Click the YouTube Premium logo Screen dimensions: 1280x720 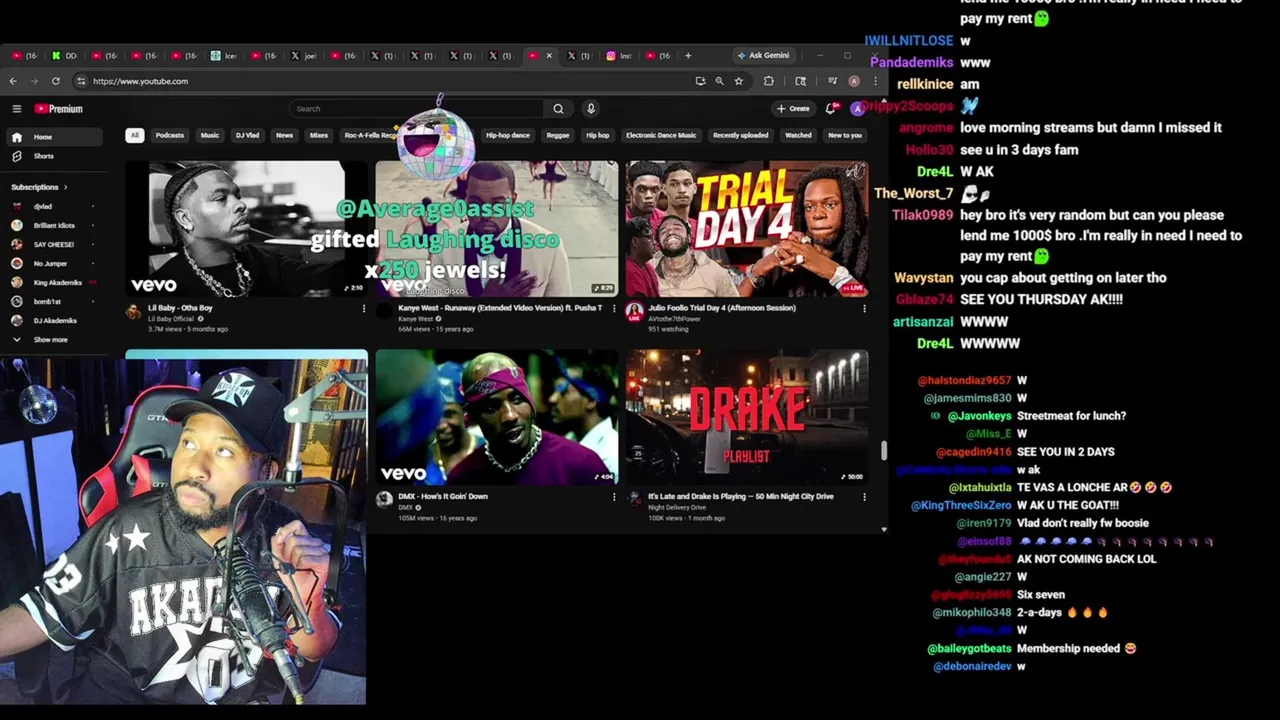(58, 109)
